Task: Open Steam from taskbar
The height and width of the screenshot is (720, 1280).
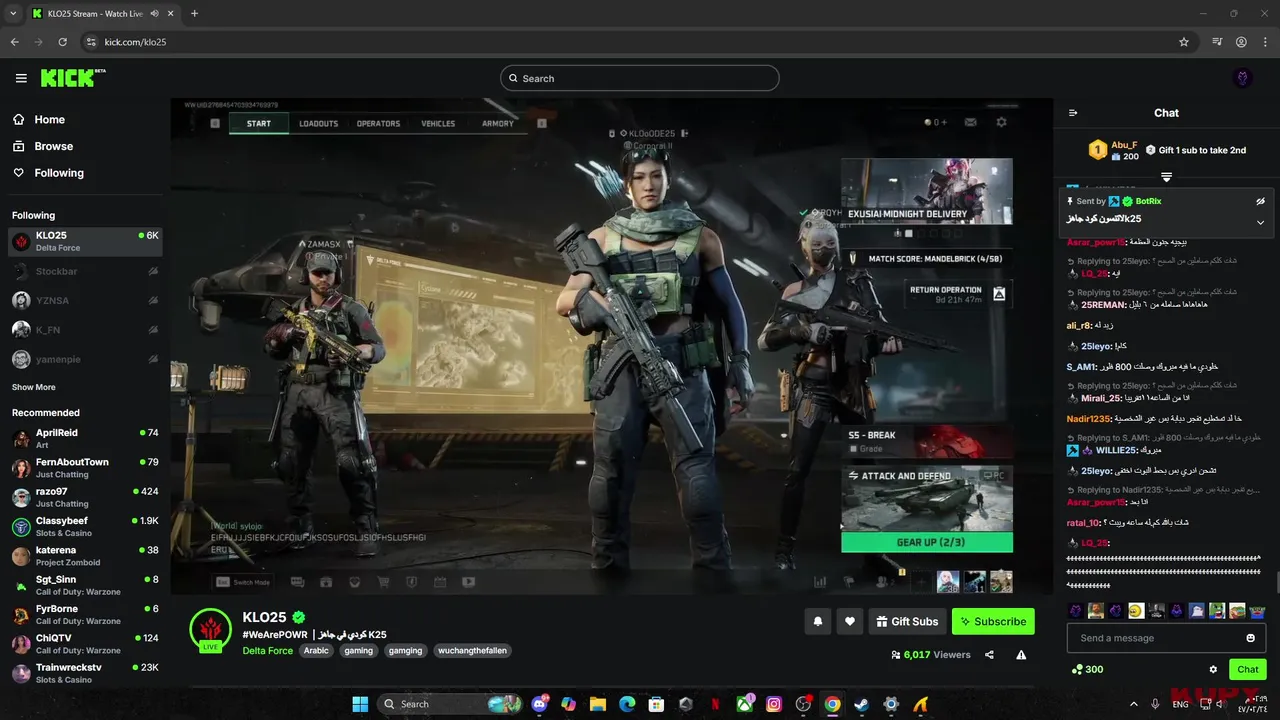Action: [861, 704]
